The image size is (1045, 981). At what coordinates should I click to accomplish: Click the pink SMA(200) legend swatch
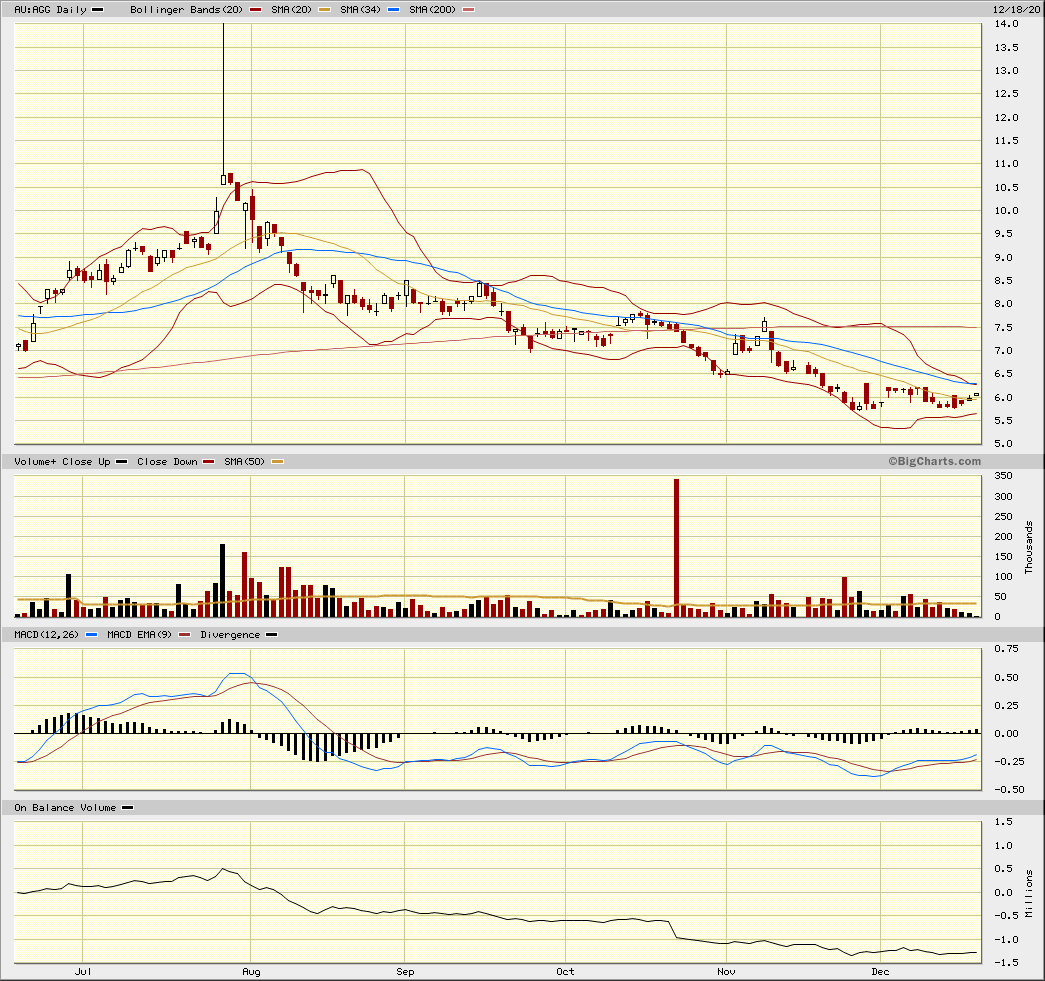point(469,10)
